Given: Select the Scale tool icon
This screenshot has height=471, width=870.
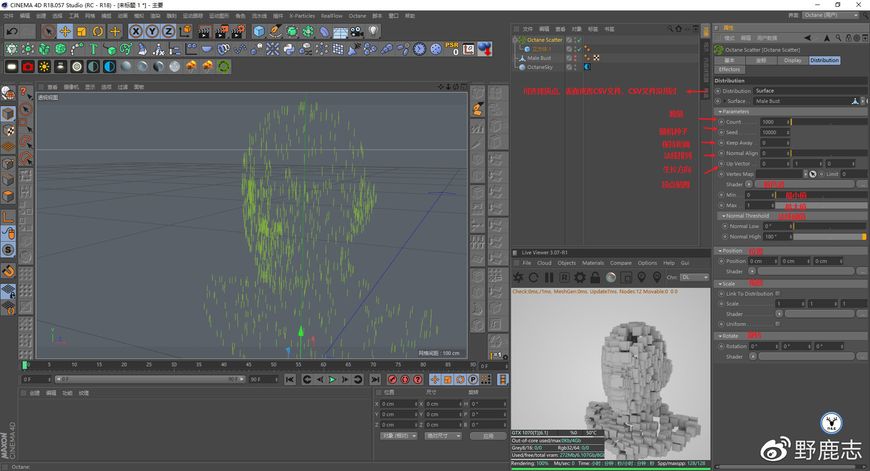Looking at the screenshot, I should coord(82,31).
